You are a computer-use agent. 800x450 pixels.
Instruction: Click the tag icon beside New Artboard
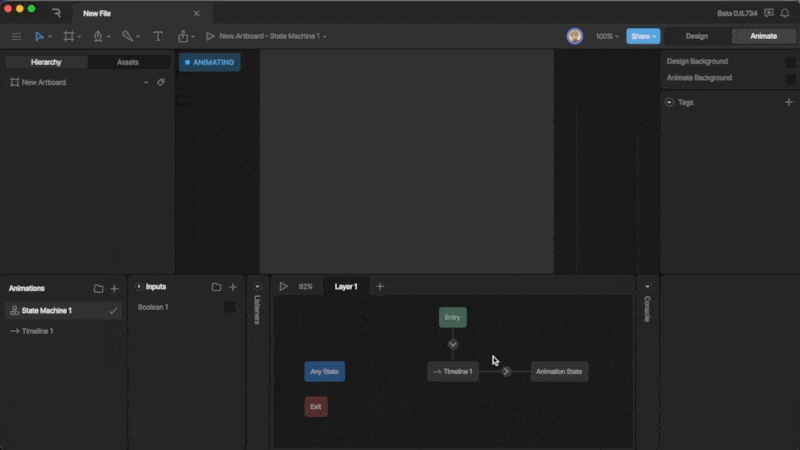click(161, 82)
